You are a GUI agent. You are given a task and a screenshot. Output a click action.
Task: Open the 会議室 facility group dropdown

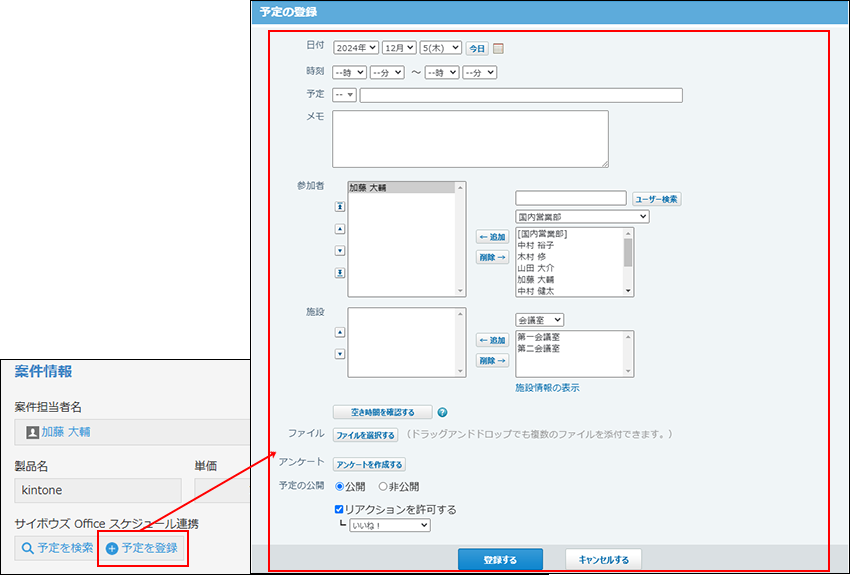tap(540, 320)
